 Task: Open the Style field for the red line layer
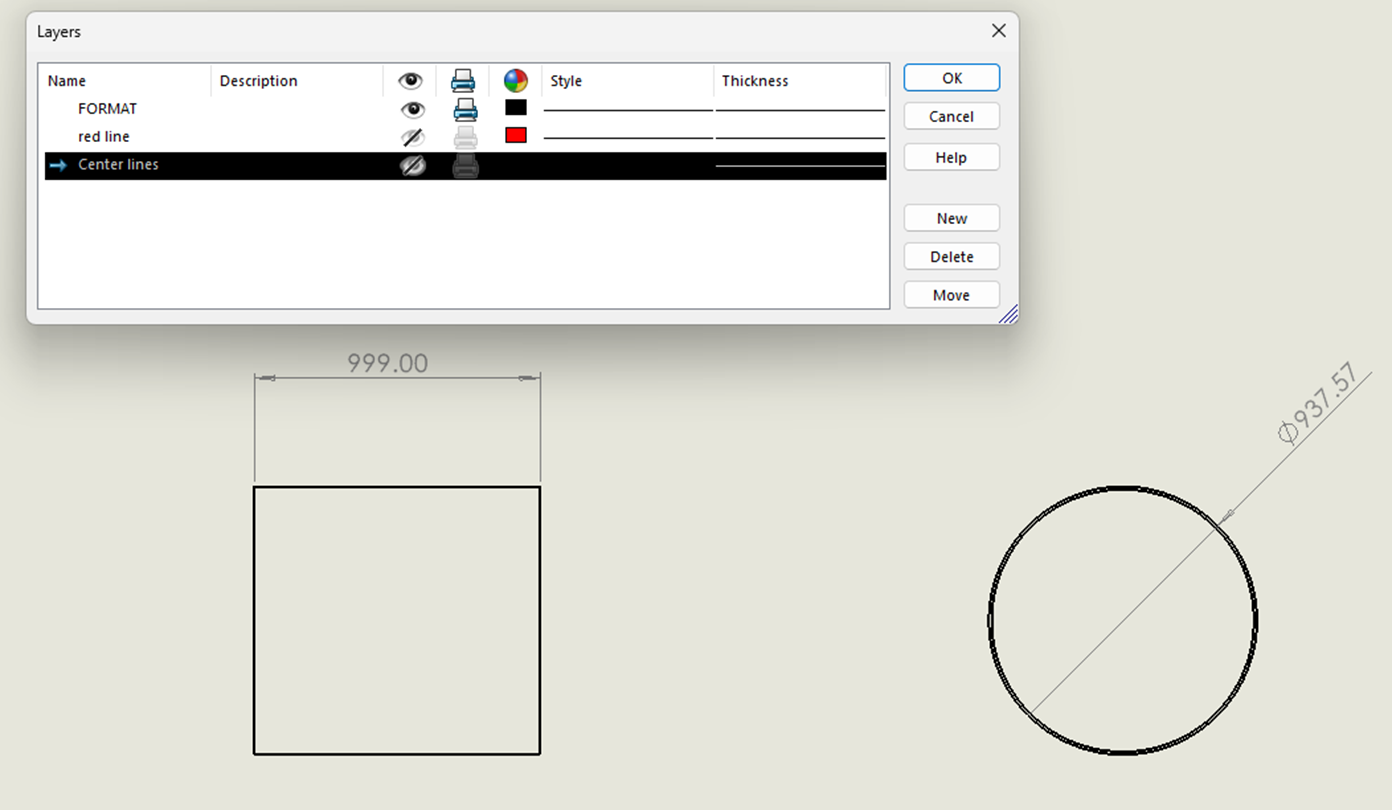click(625, 137)
